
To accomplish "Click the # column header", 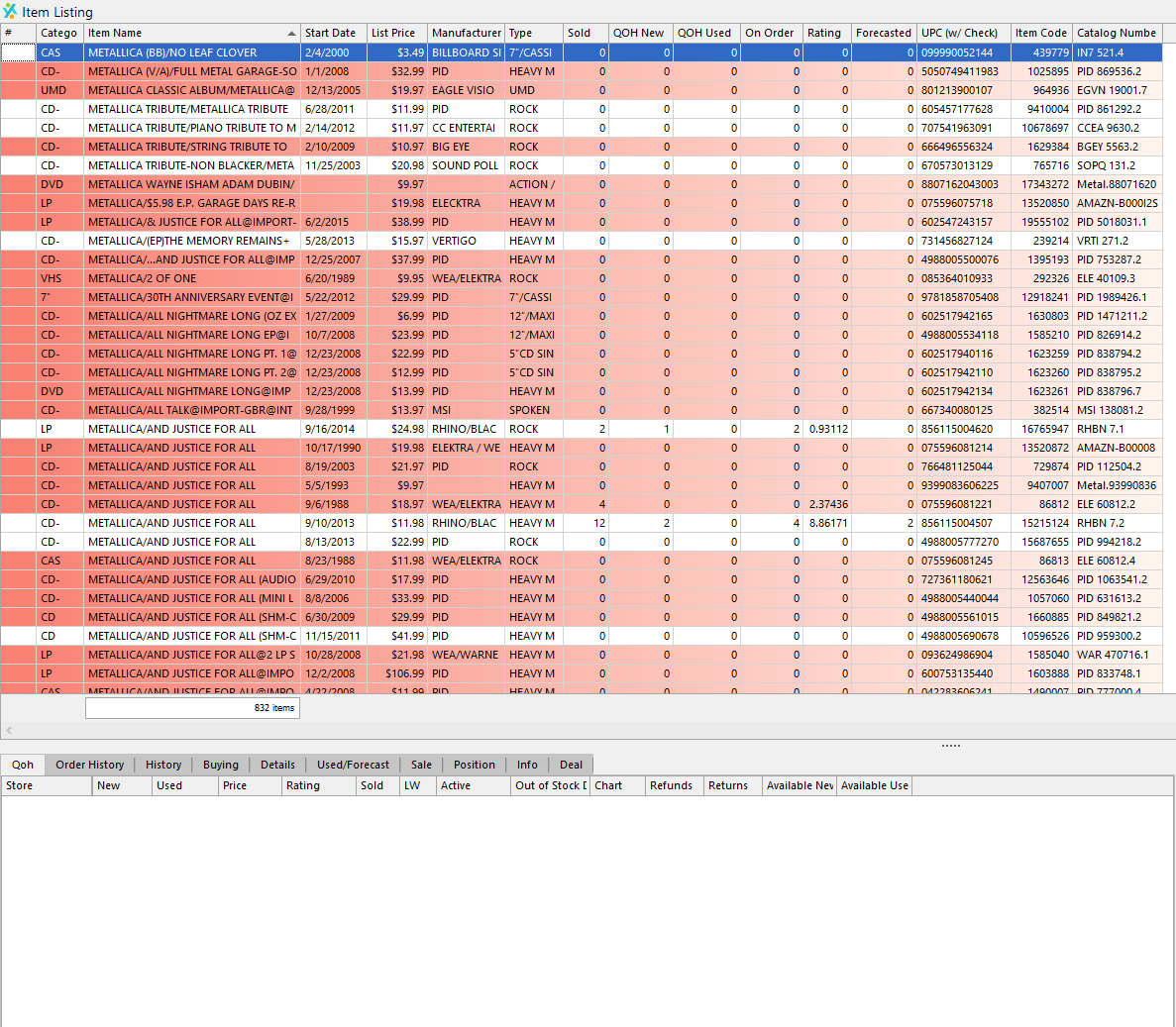I will point(18,33).
